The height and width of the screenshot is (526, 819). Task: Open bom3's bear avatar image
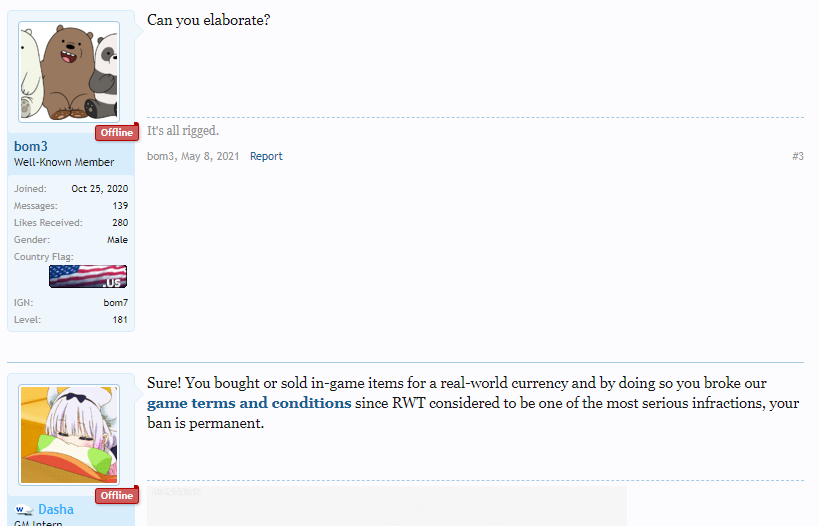[x=69, y=73]
